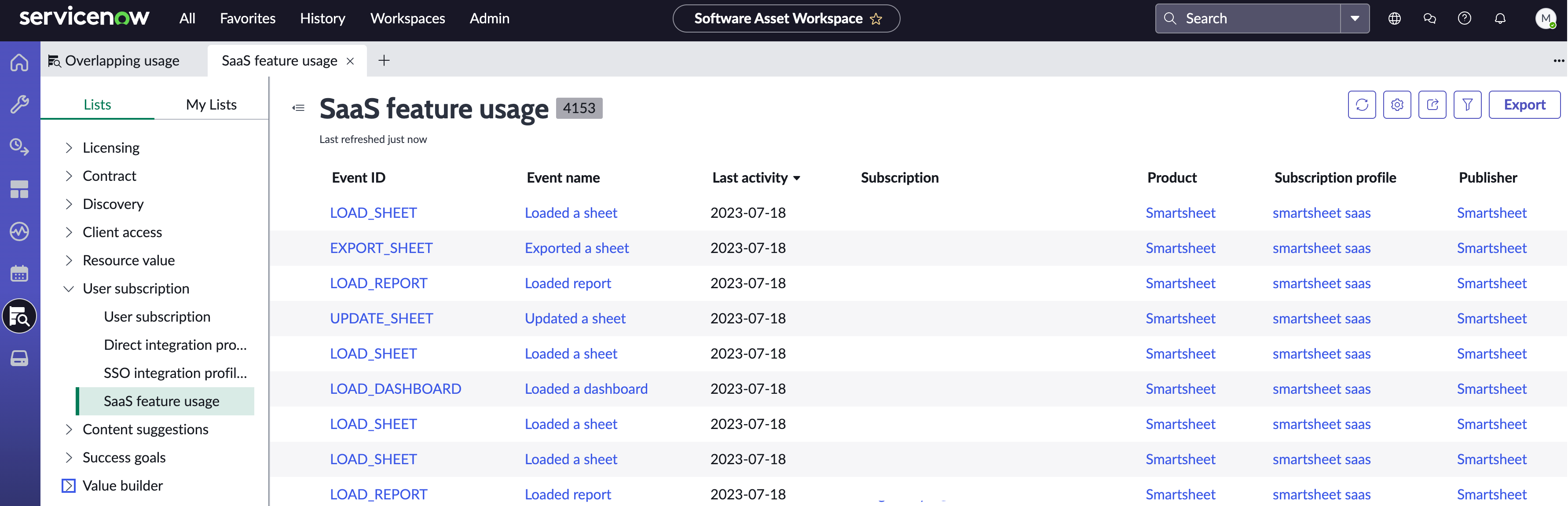Open the EXPORT_SHEET event link
The height and width of the screenshot is (506, 1568).
point(381,249)
